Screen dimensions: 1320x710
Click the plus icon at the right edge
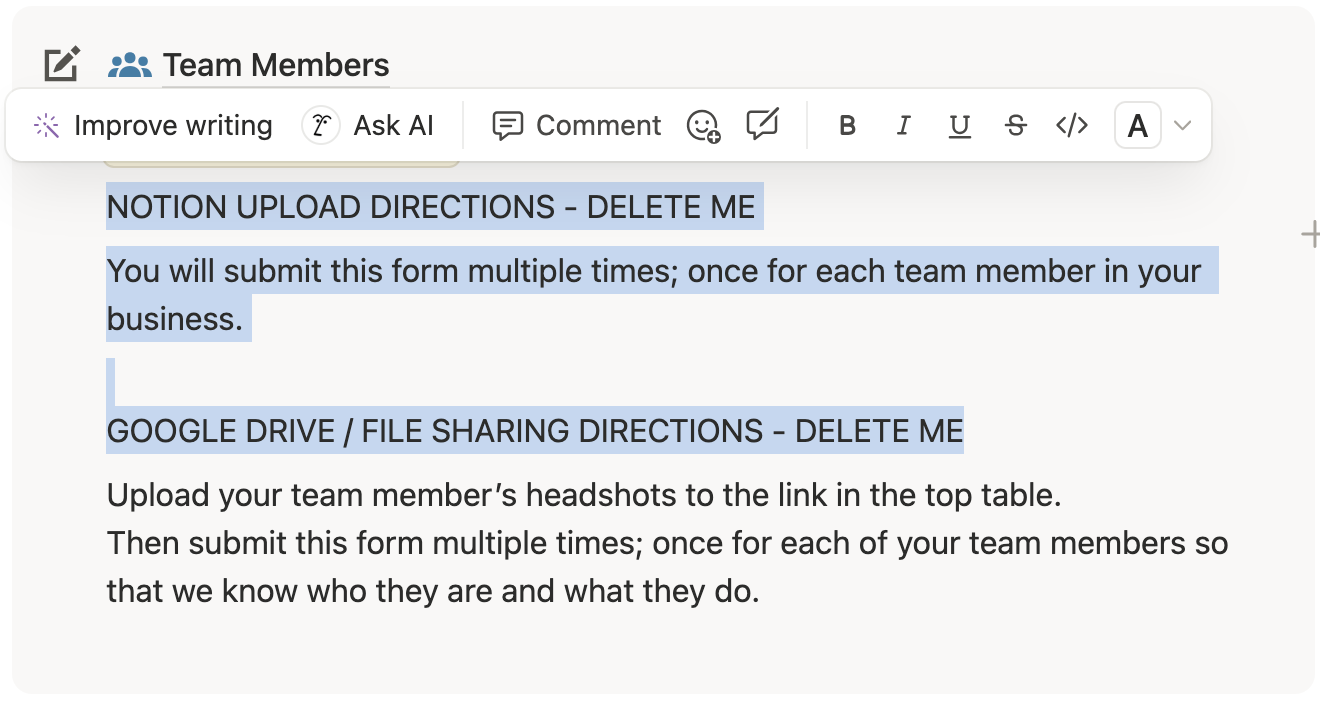[x=1310, y=235]
